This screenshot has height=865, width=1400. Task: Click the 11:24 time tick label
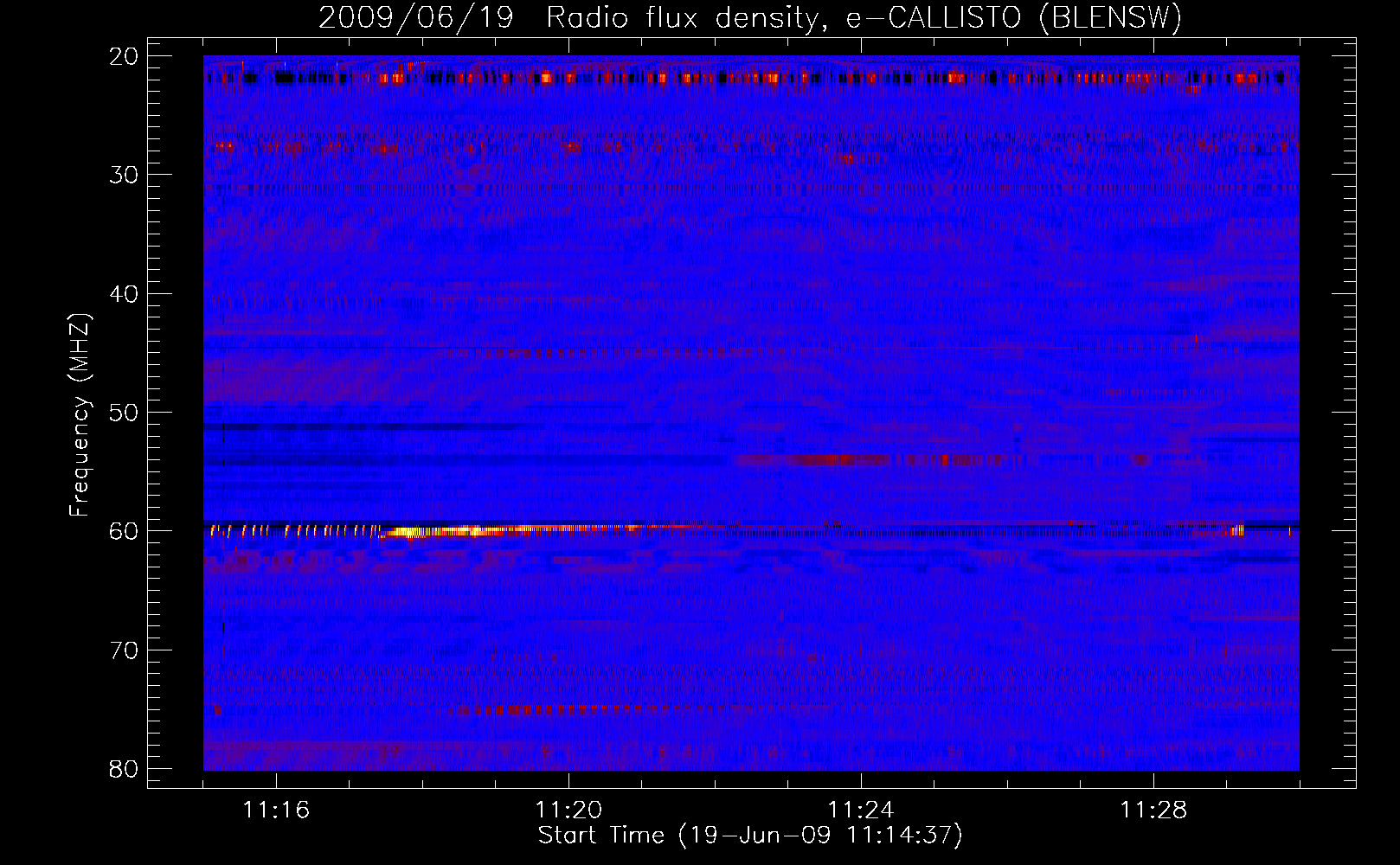coord(861,811)
